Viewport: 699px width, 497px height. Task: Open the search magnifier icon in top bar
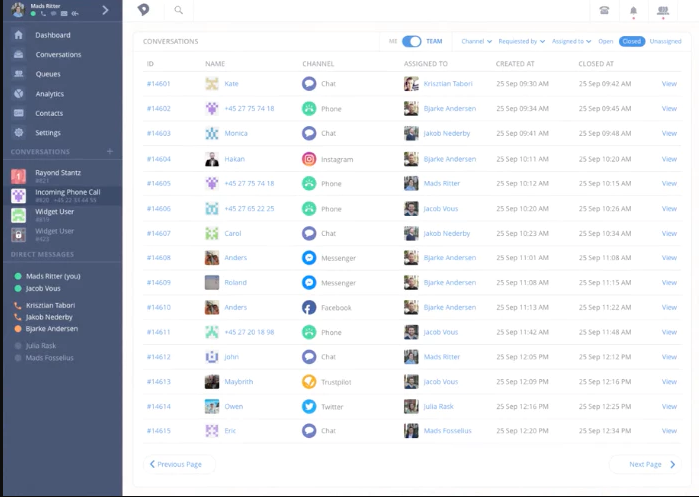(178, 10)
